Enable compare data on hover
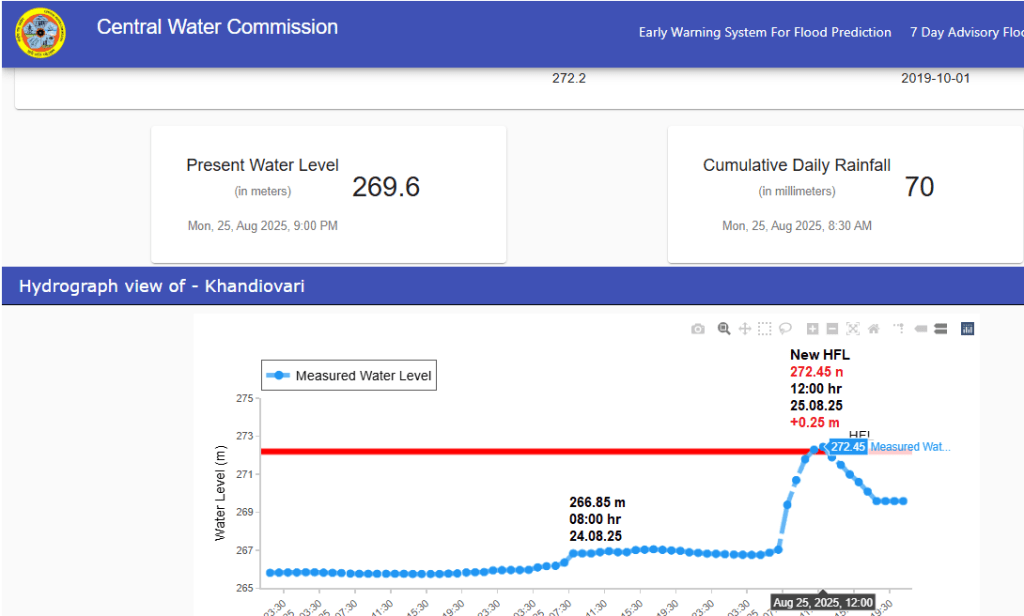This screenshot has height=616, width=1024. click(940, 329)
